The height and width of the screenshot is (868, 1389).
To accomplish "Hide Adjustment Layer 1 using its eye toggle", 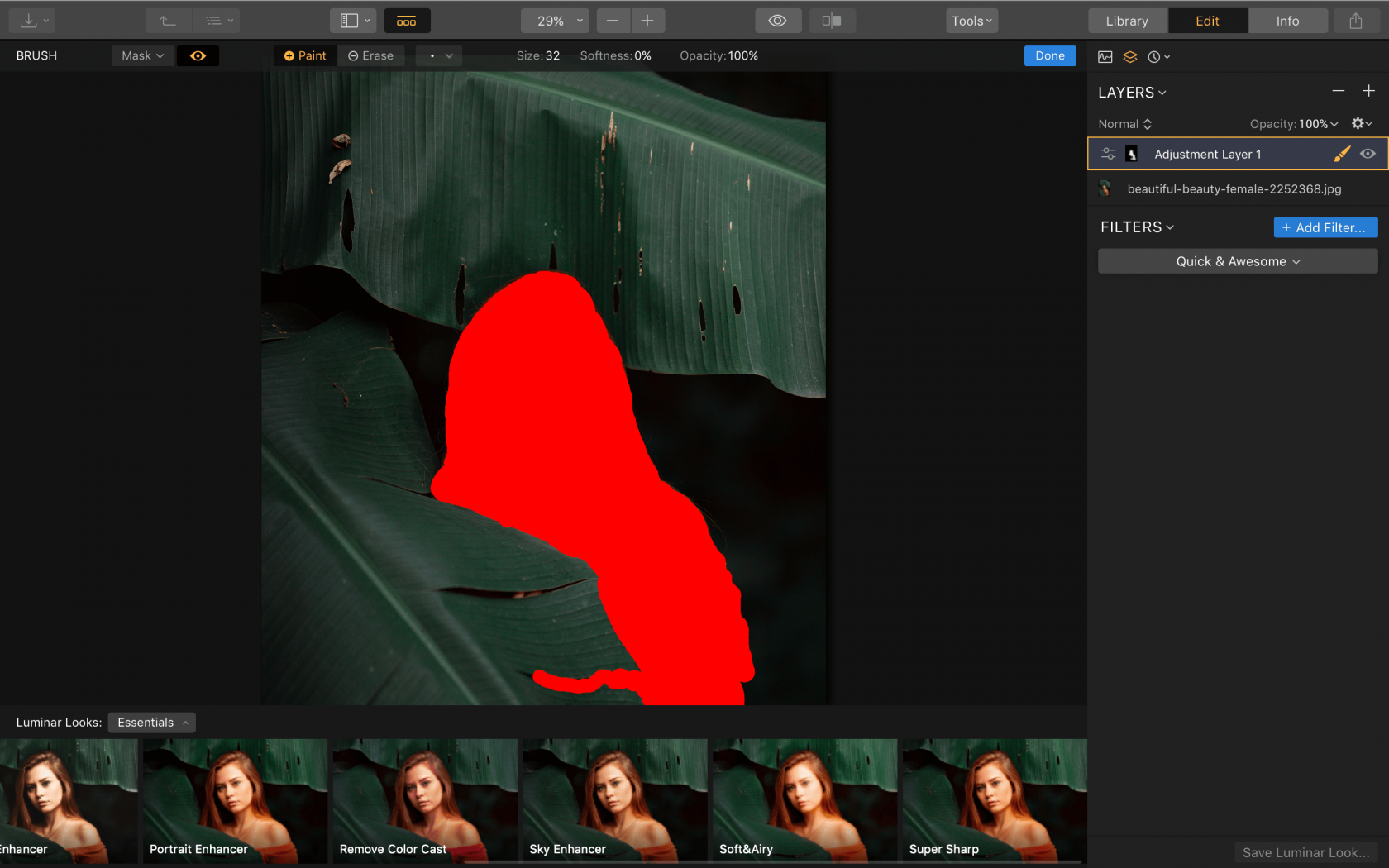I will click(1367, 154).
